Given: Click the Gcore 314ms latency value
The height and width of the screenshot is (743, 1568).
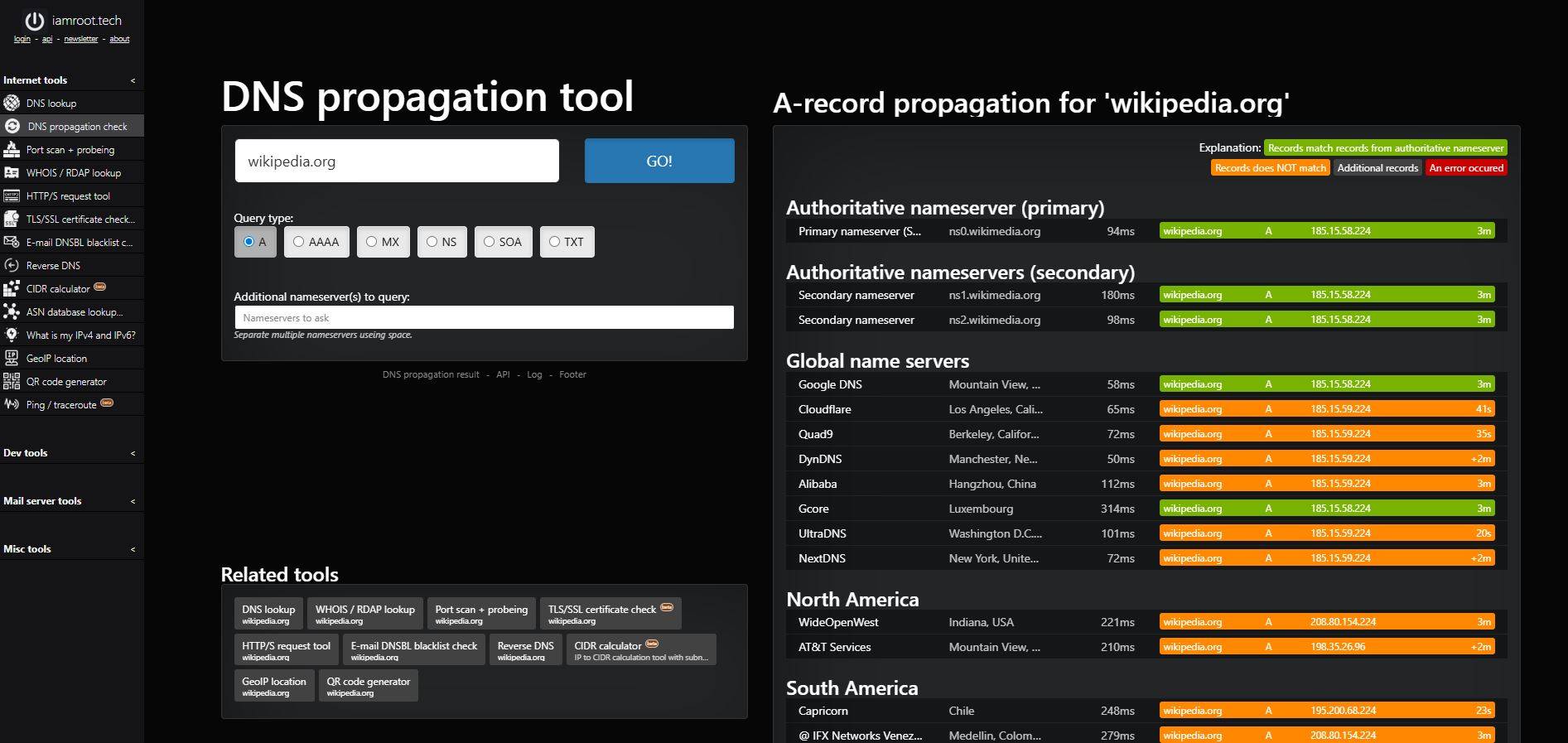Looking at the screenshot, I should pyautogui.click(x=1117, y=509).
